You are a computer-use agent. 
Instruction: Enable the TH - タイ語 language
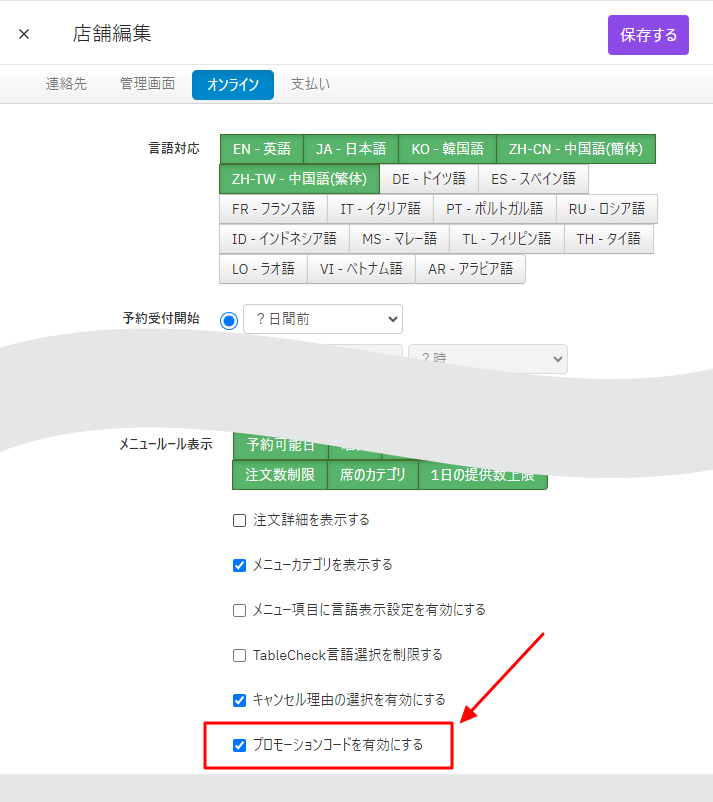point(608,239)
